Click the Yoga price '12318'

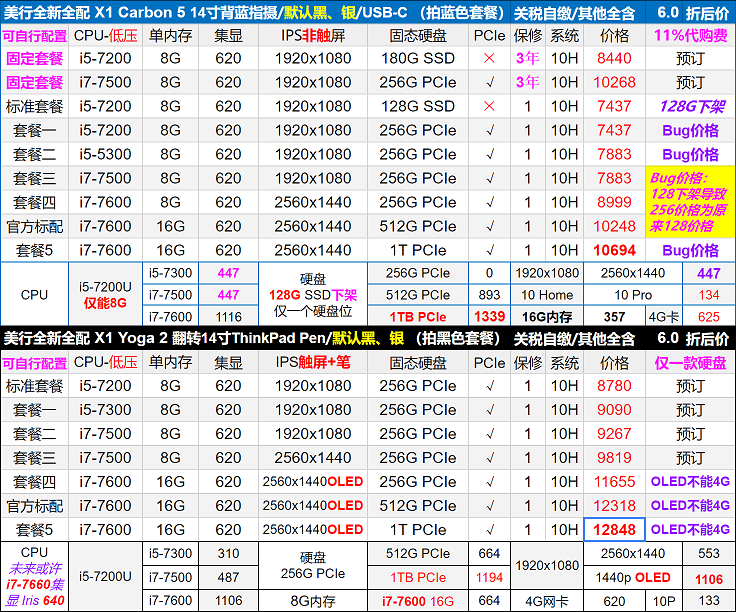tap(614, 505)
